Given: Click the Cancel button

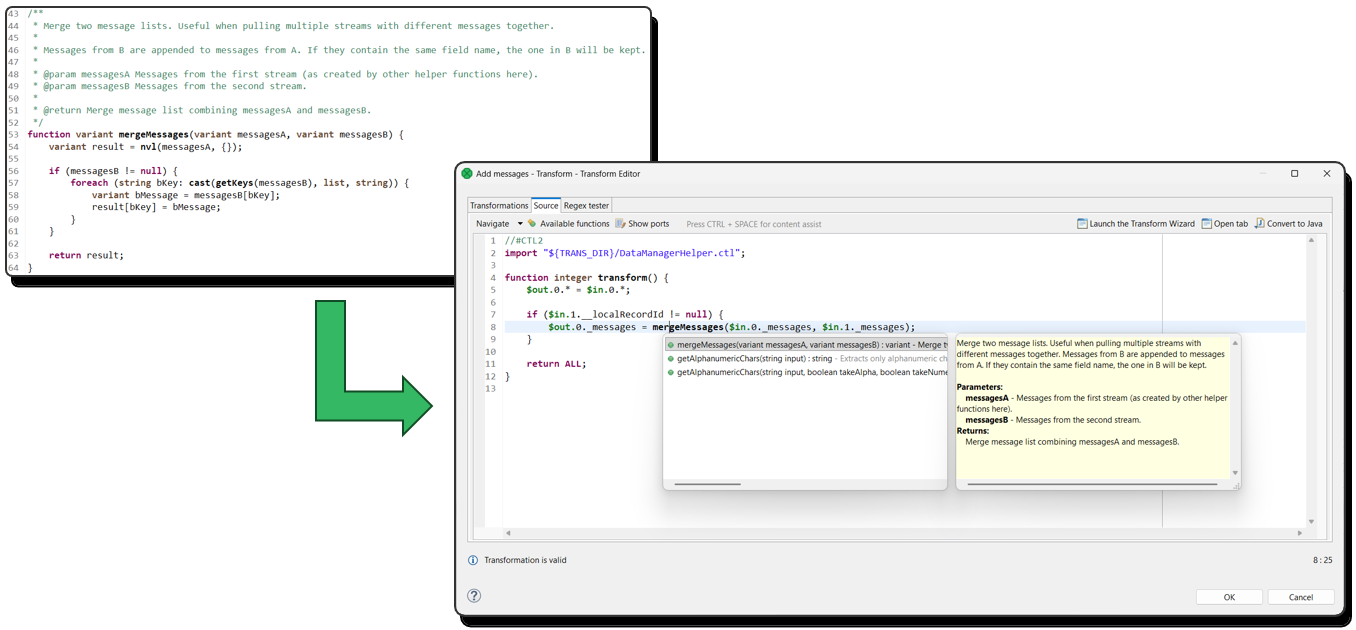Looking at the screenshot, I should tap(1301, 597).
